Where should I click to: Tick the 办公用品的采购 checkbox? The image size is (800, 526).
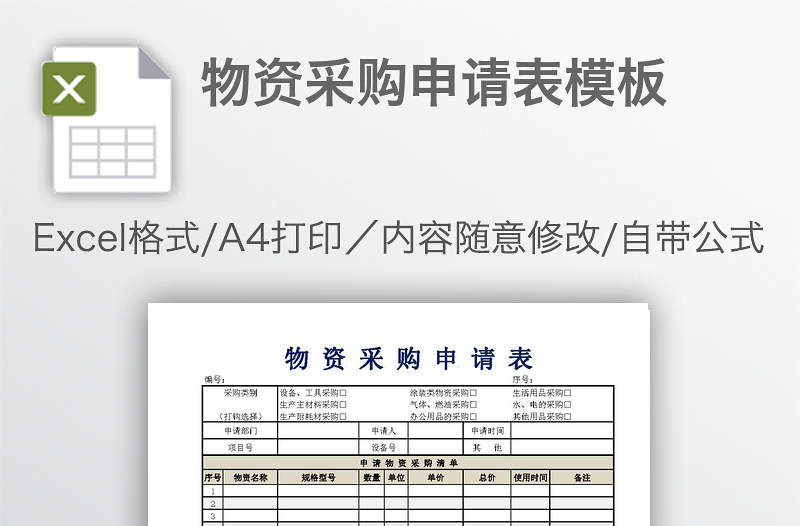[473, 416]
